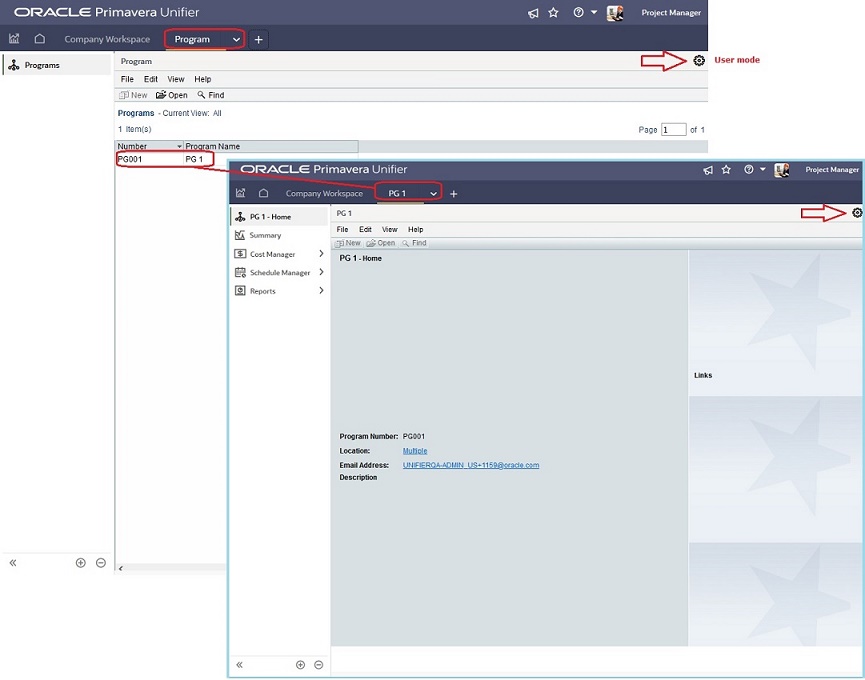Screen dimensions: 865x680
Task: Open the bookmarks star in the back window
Action: tap(553, 12)
